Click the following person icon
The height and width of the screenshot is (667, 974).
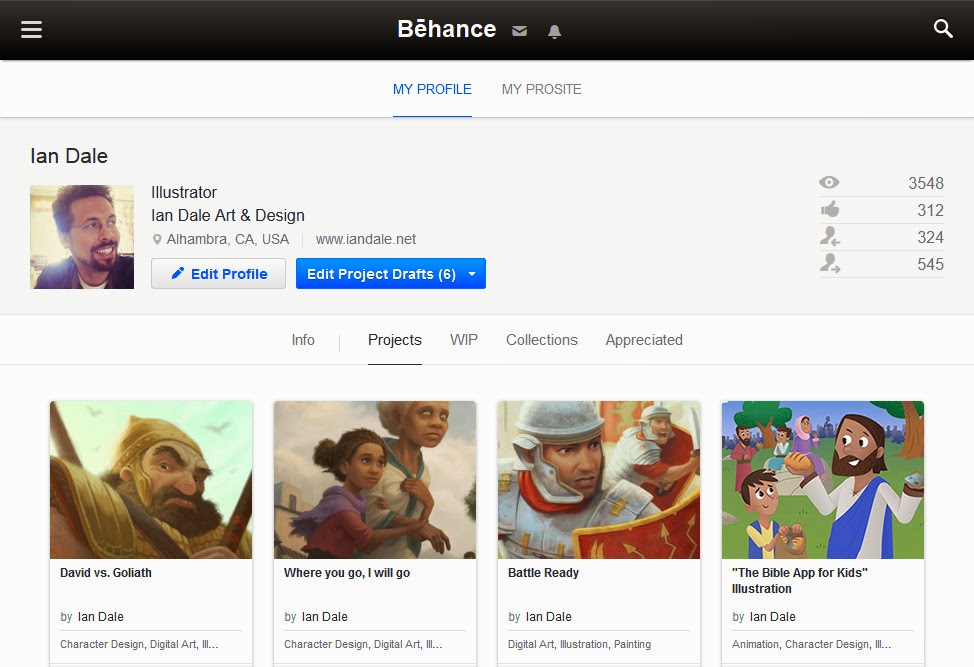tap(829, 264)
